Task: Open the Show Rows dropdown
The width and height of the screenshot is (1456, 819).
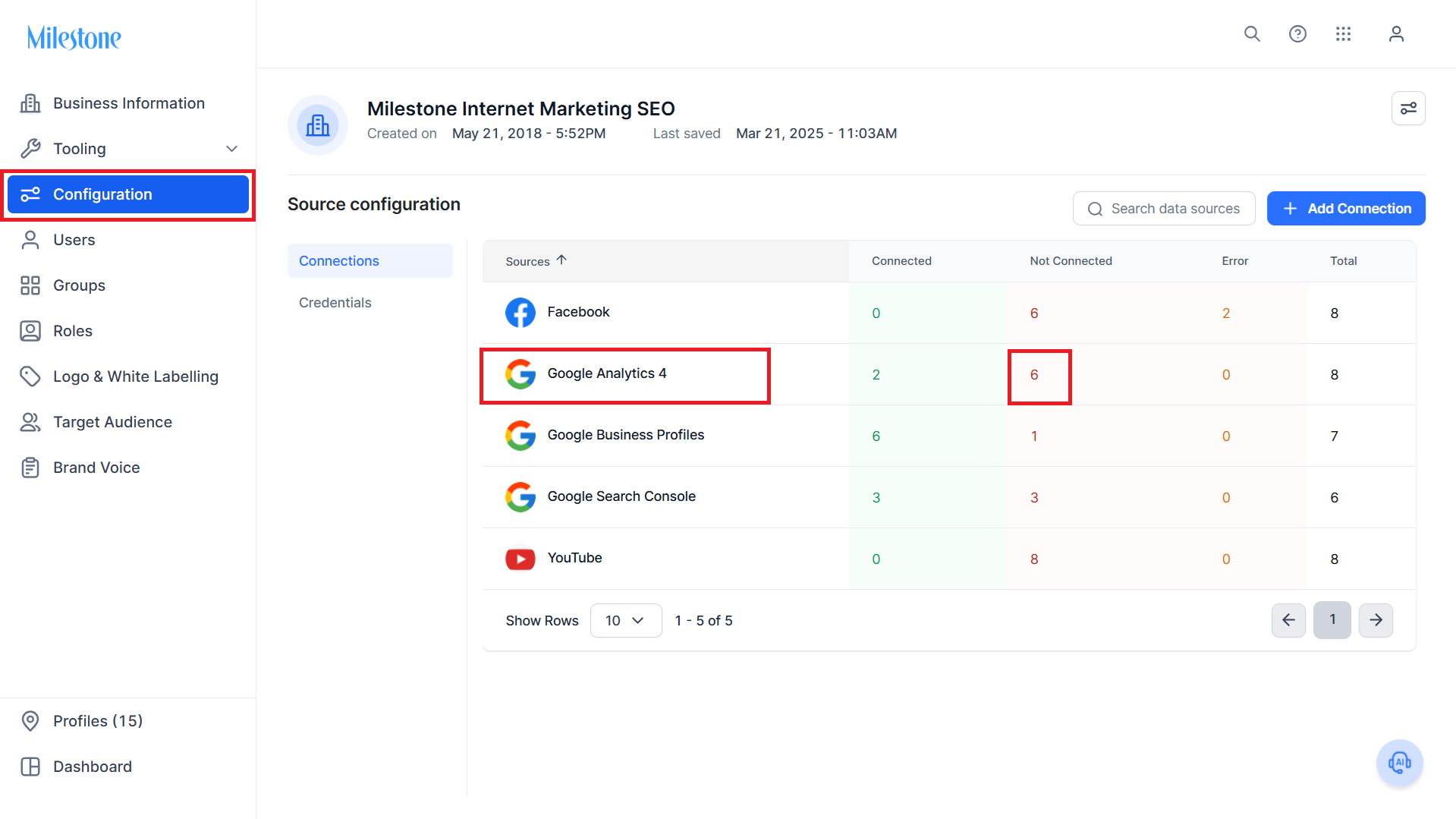Action: pos(626,620)
